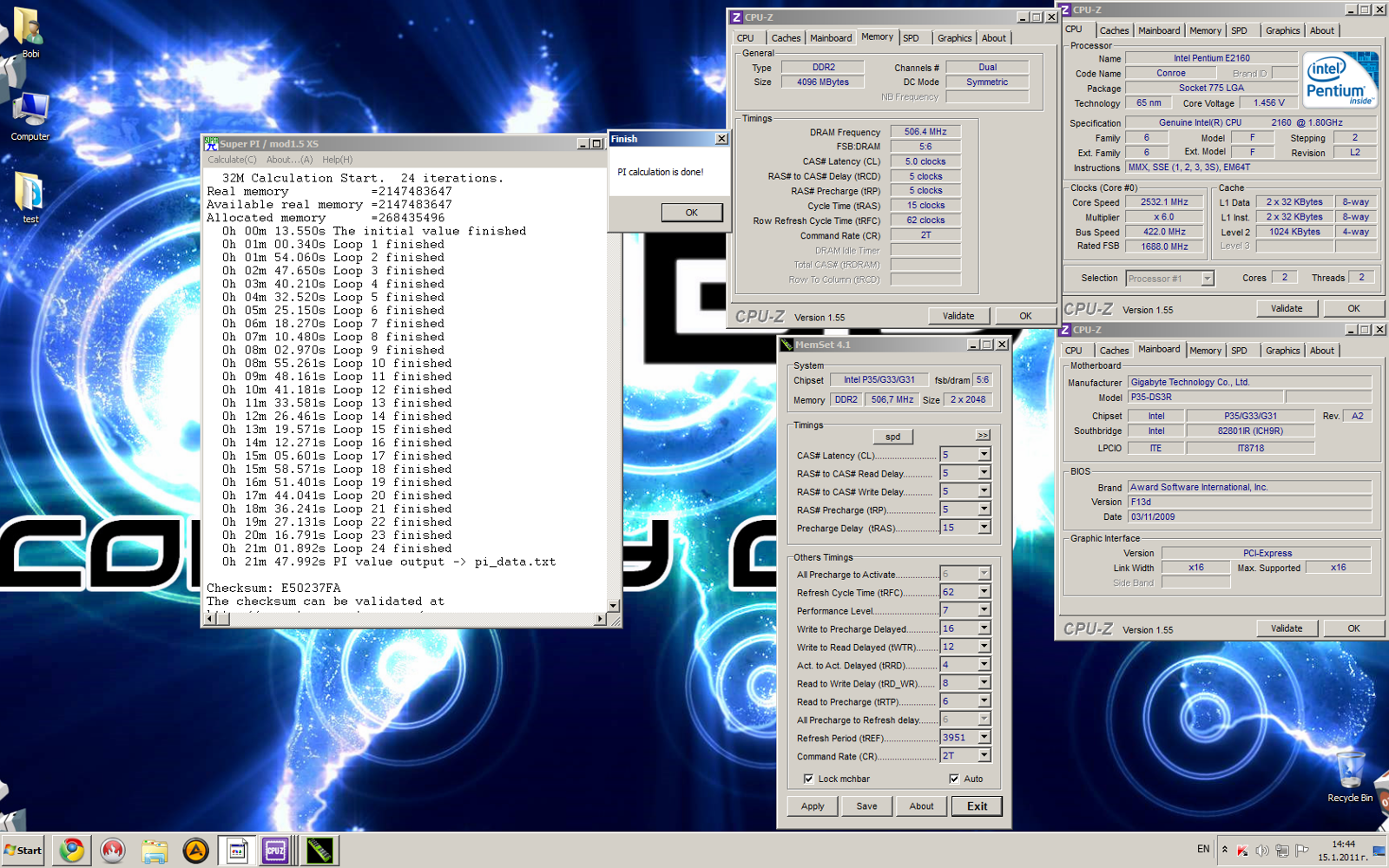The height and width of the screenshot is (868, 1389).
Task: Open the Refresh Cycle Time (tRFC) dropdown
Action: (984, 592)
